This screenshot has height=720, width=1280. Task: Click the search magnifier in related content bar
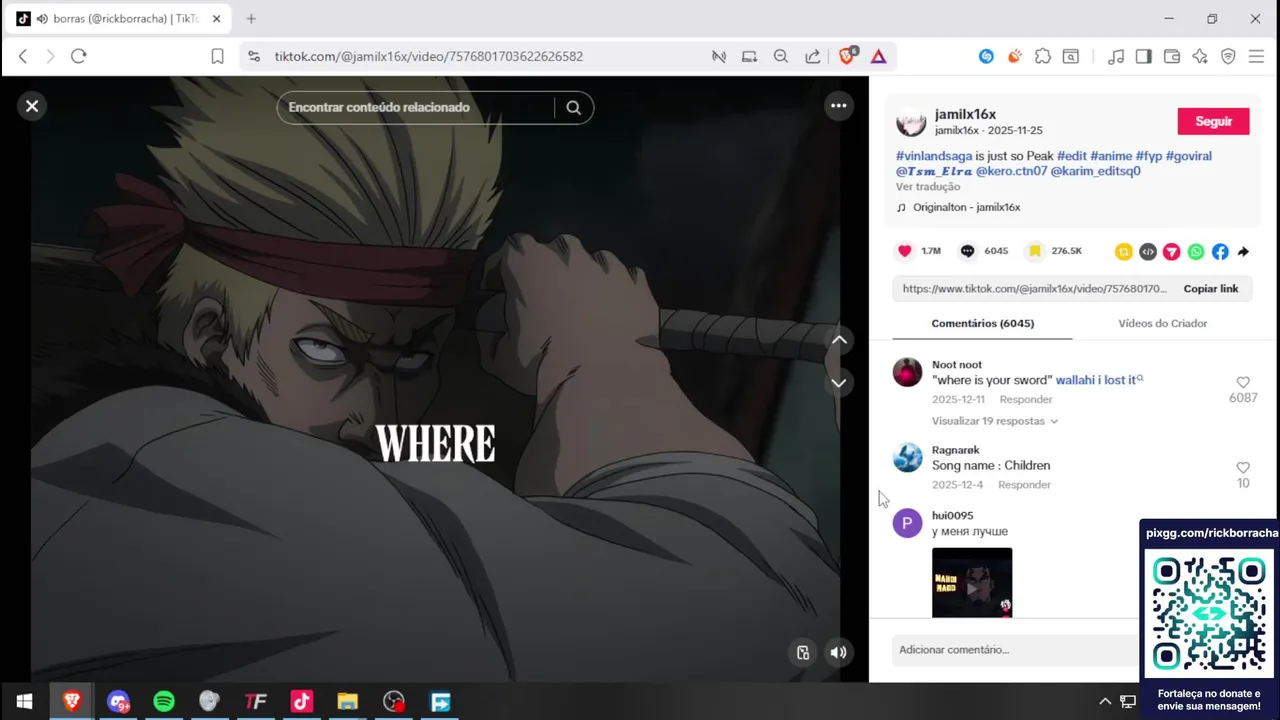573,108
